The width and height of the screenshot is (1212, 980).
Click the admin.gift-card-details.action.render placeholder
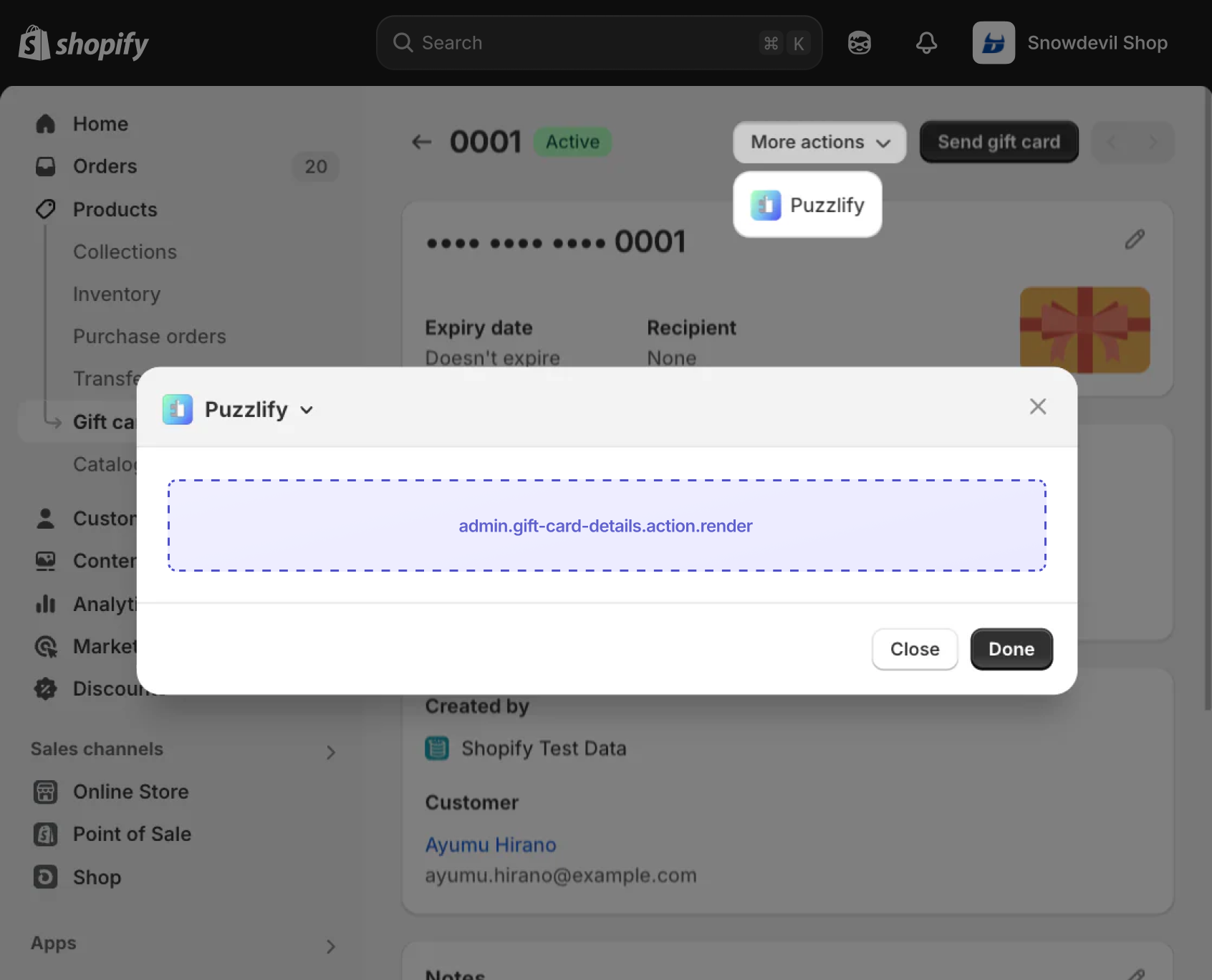click(607, 526)
